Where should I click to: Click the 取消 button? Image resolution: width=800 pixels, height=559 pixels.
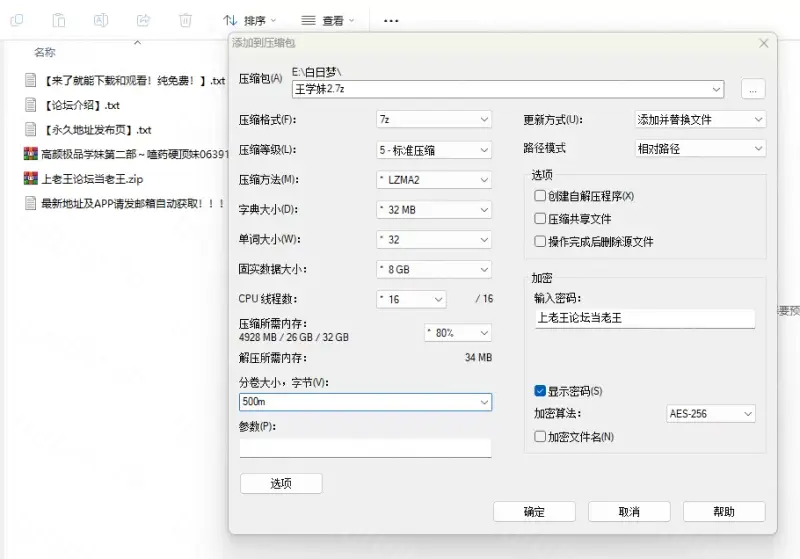coord(629,511)
